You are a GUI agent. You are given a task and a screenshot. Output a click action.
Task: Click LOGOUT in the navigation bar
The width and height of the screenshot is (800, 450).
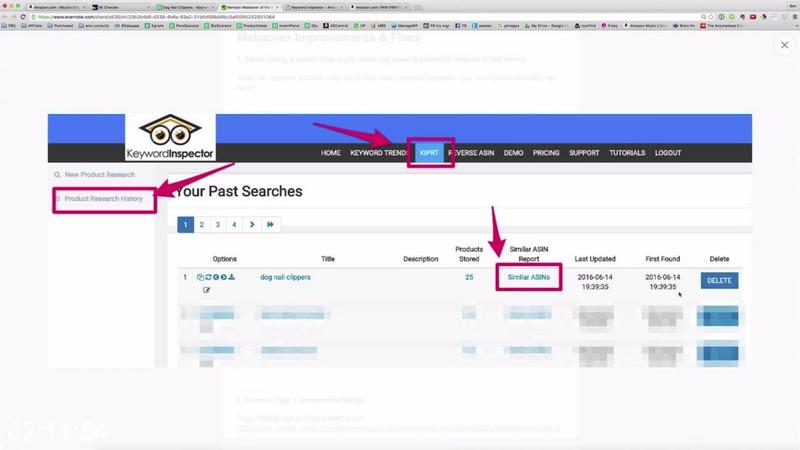(x=668, y=153)
